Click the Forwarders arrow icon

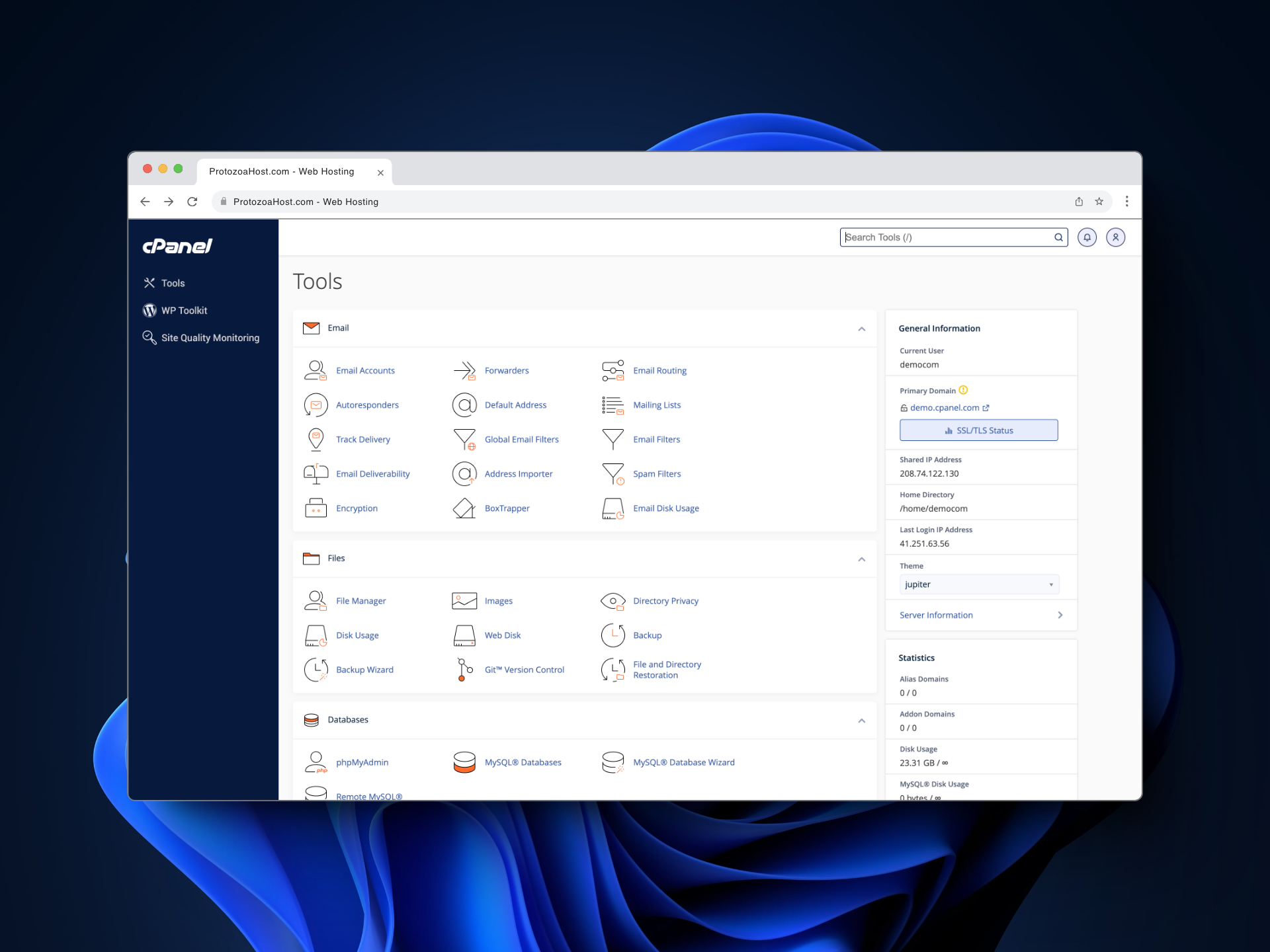pos(464,370)
